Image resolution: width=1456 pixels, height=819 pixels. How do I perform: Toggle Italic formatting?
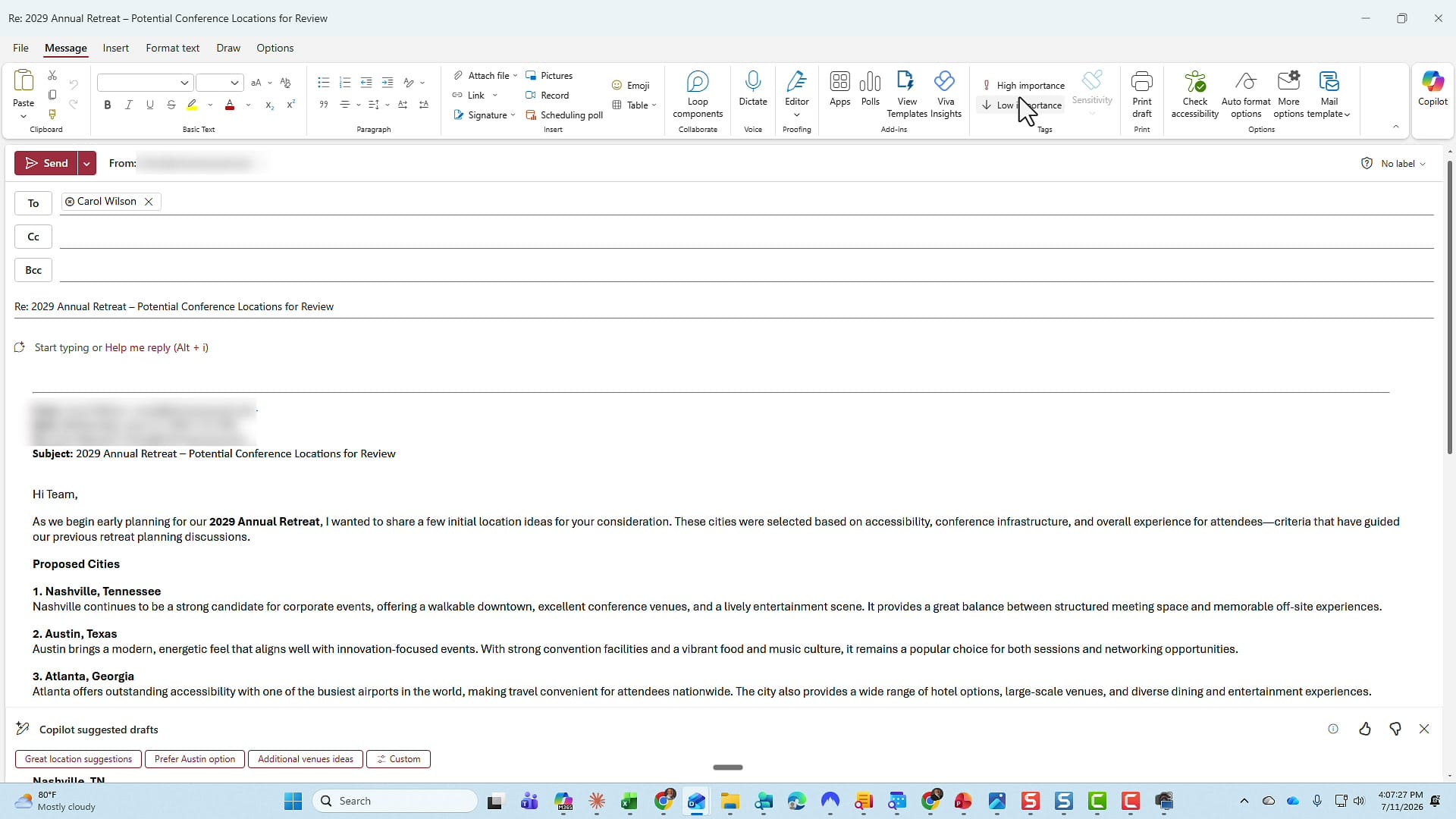tap(129, 105)
